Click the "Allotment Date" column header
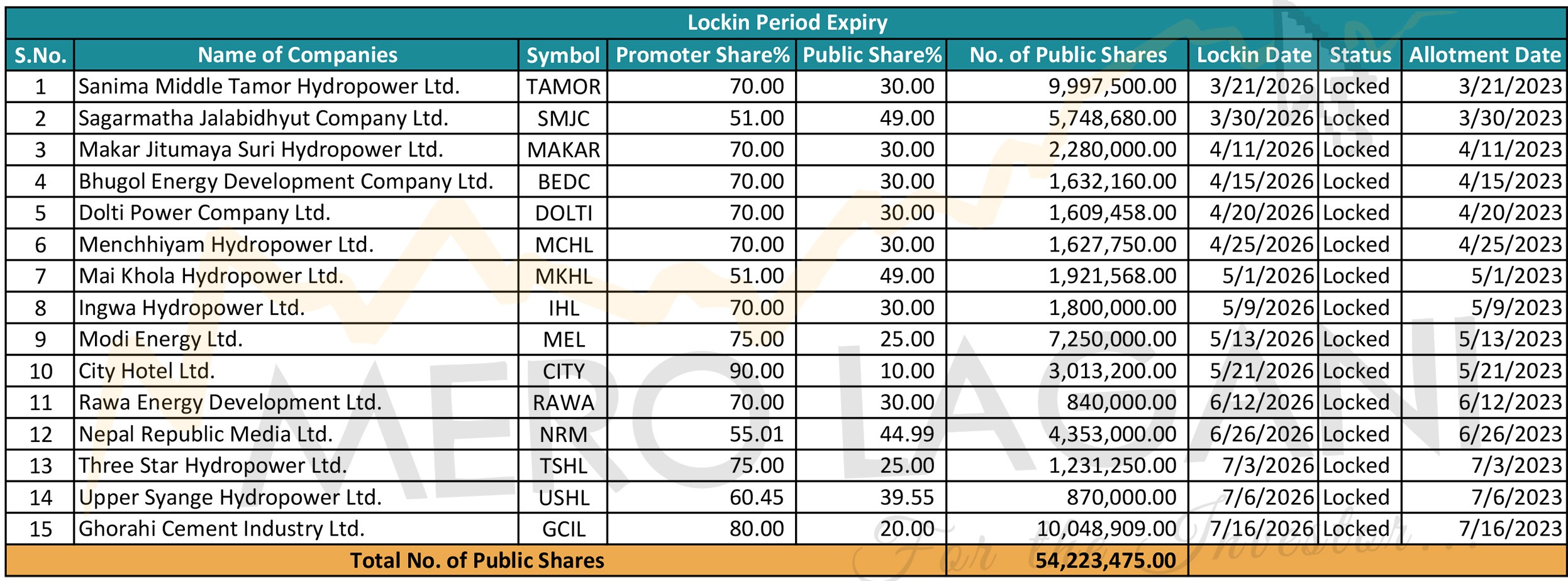This screenshot has width=1568, height=581. point(1484,55)
